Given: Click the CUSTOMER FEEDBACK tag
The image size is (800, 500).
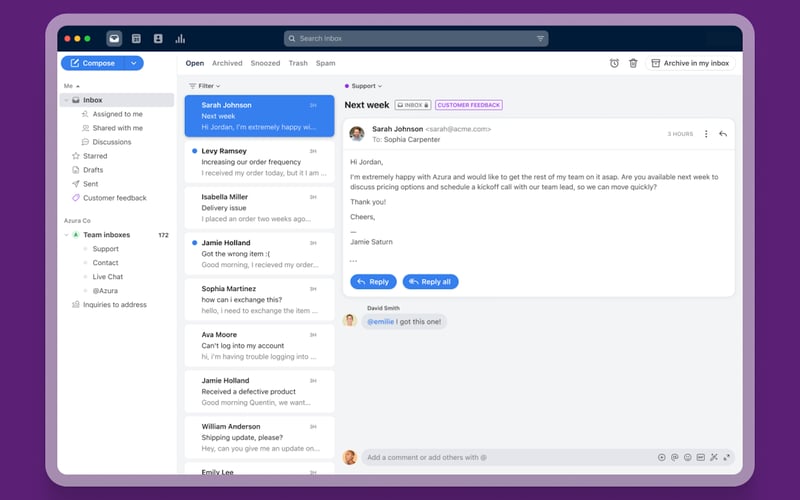Looking at the screenshot, I should pyautogui.click(x=469, y=105).
